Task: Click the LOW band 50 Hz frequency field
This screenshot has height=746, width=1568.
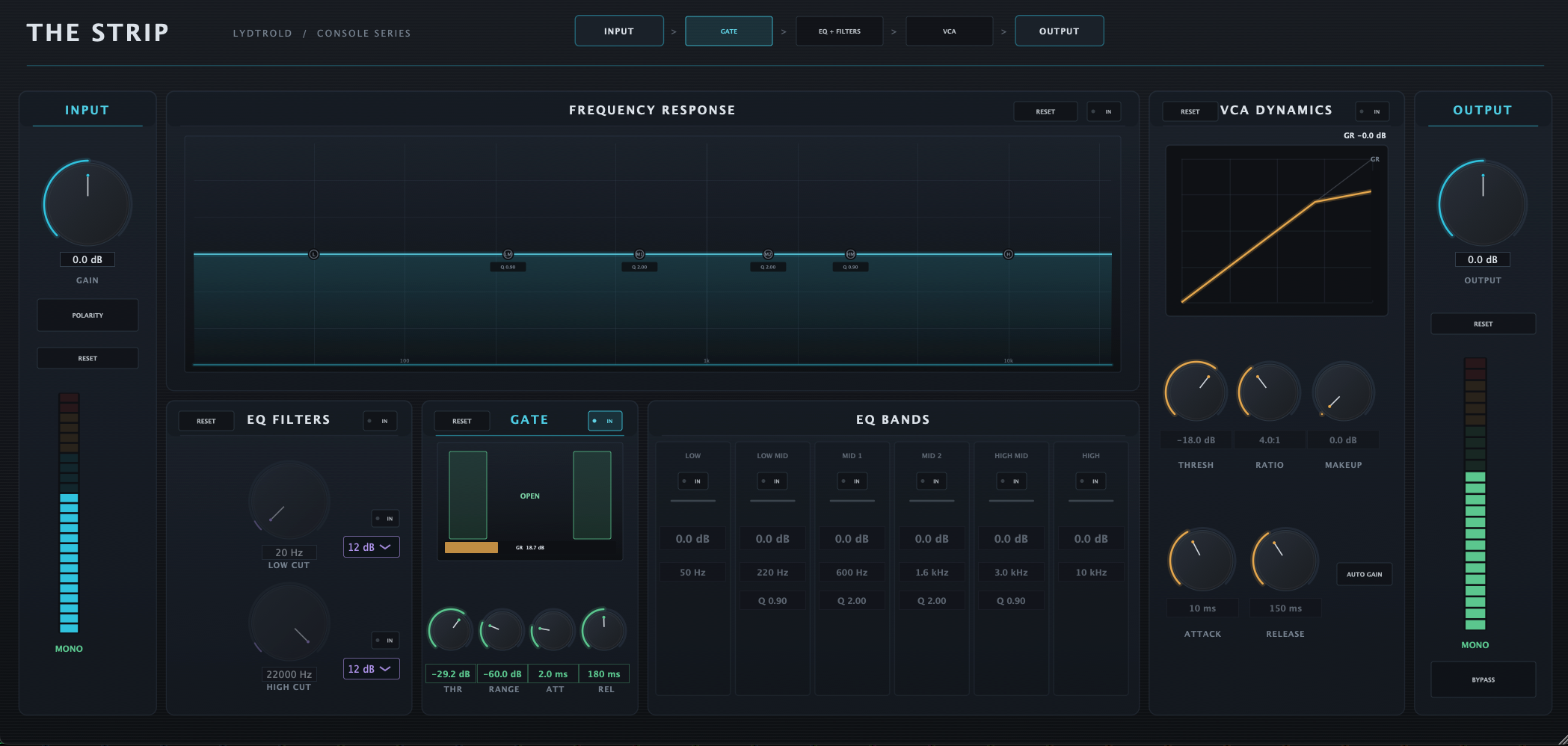Action: coord(693,573)
